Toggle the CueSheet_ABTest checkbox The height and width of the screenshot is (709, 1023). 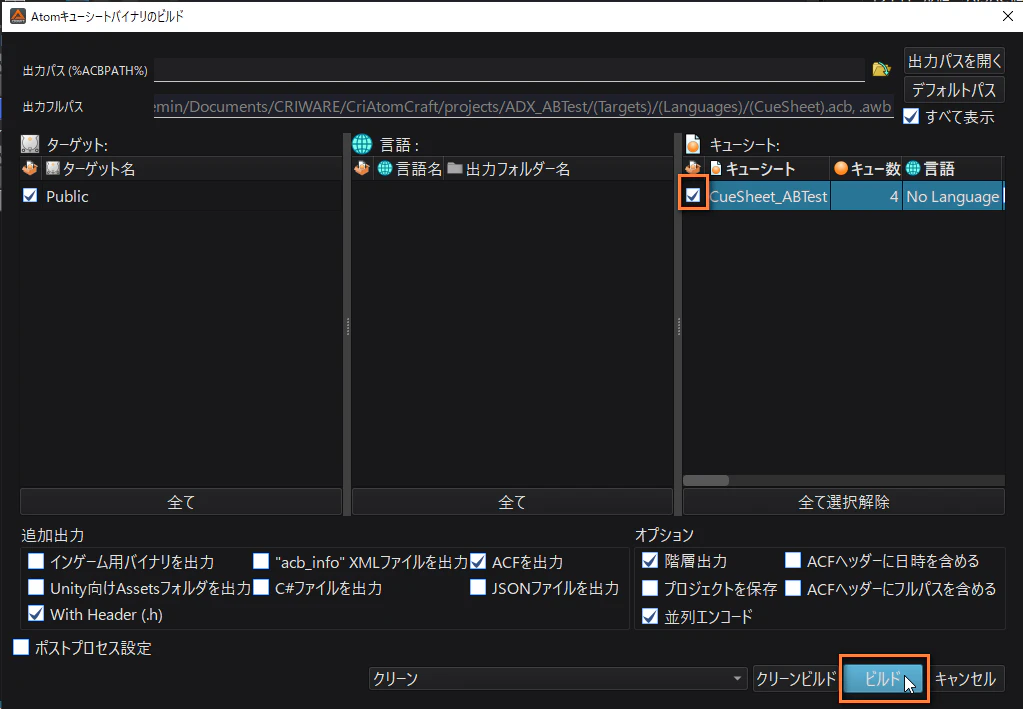pos(693,195)
